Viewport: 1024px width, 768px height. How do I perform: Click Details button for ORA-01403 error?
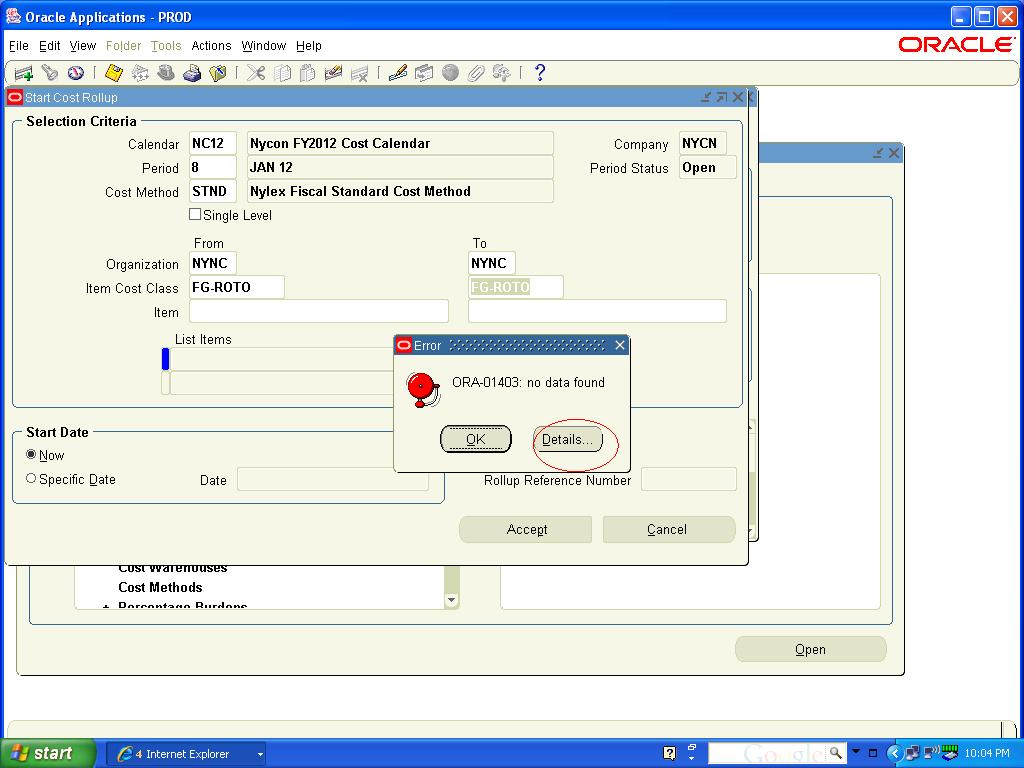coord(568,440)
